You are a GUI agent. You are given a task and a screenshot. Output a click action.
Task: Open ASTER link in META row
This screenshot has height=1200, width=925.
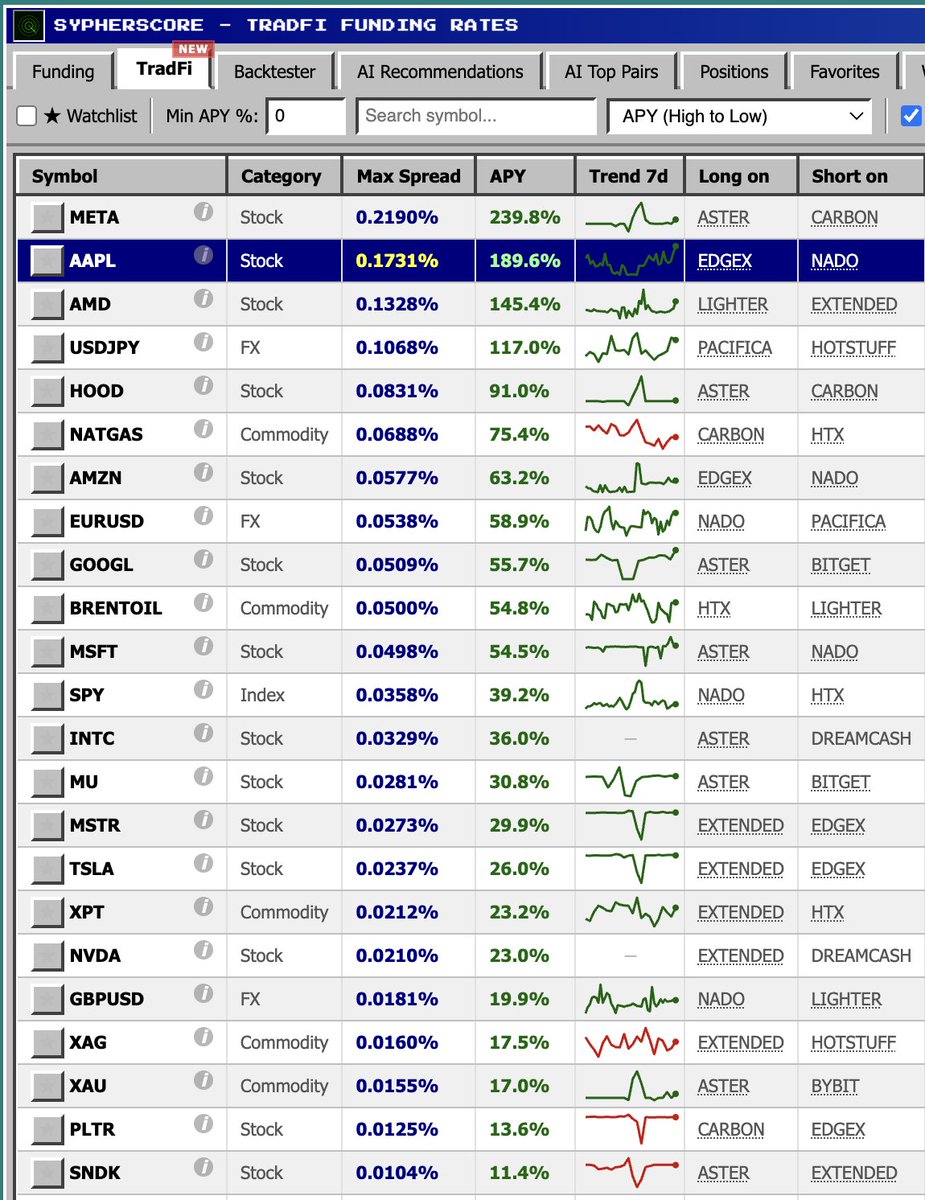tap(723, 217)
